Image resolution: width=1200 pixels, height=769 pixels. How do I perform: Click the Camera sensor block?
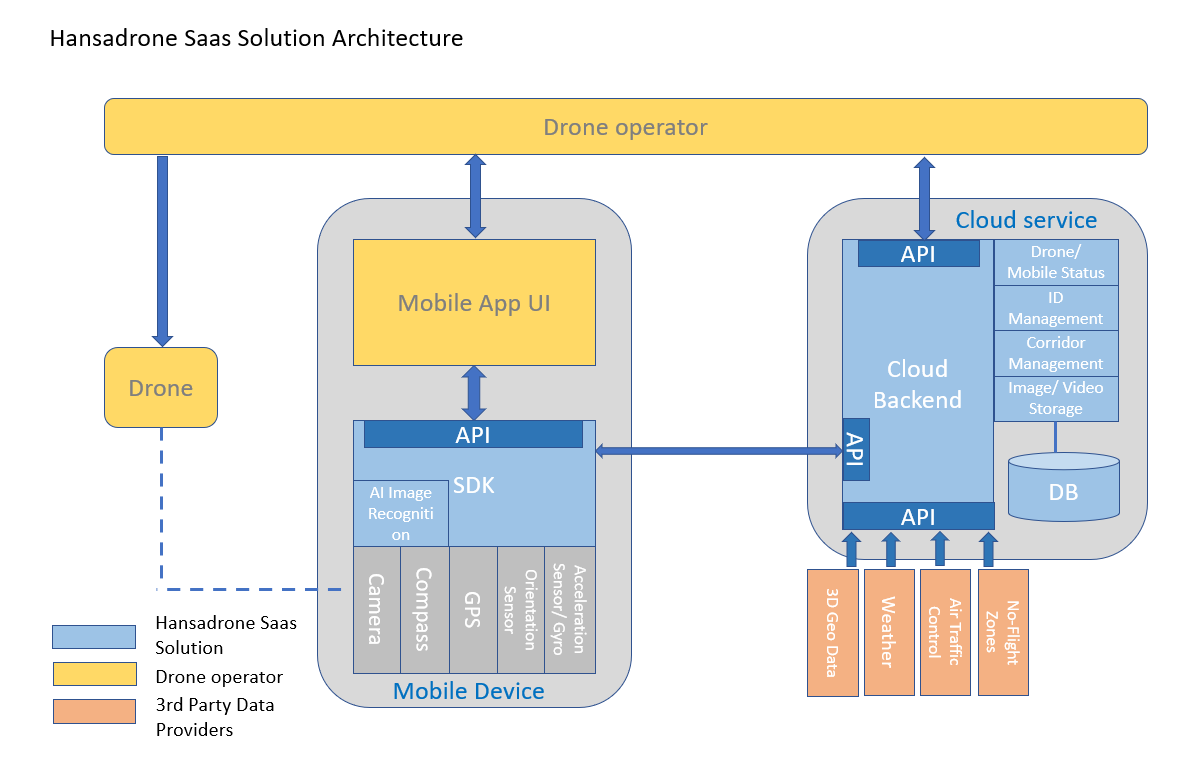(376, 610)
